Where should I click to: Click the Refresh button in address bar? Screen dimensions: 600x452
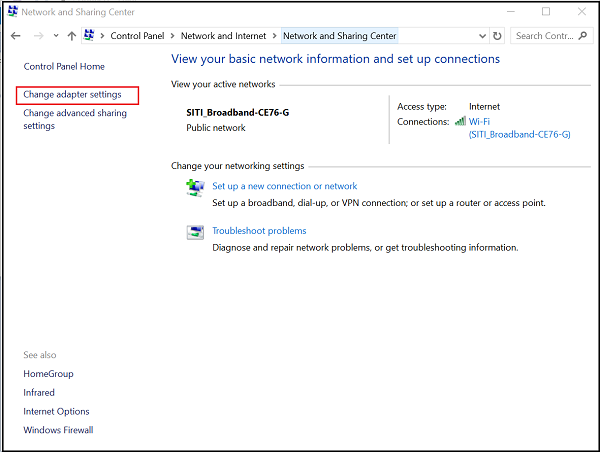coord(498,36)
